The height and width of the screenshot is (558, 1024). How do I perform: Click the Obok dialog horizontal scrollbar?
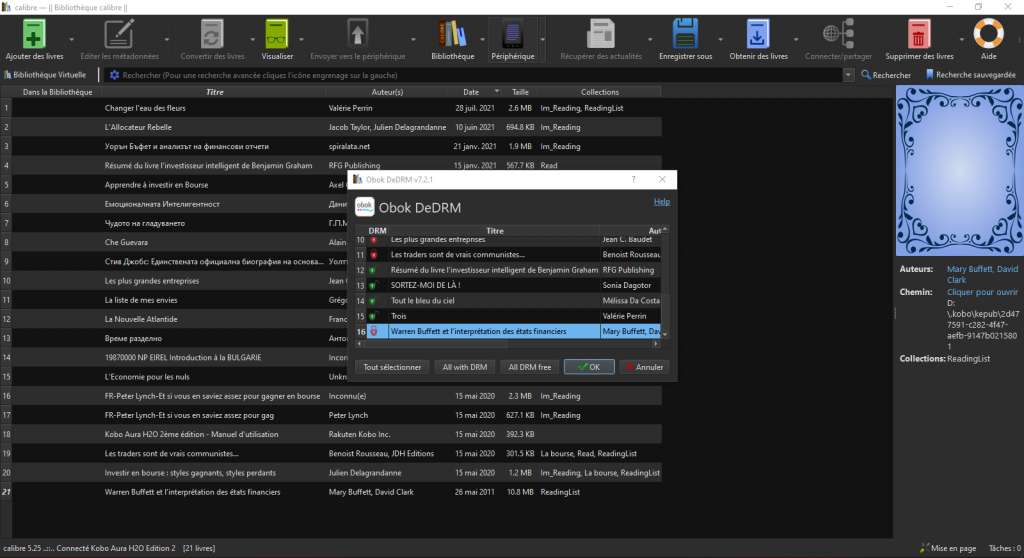507,344
